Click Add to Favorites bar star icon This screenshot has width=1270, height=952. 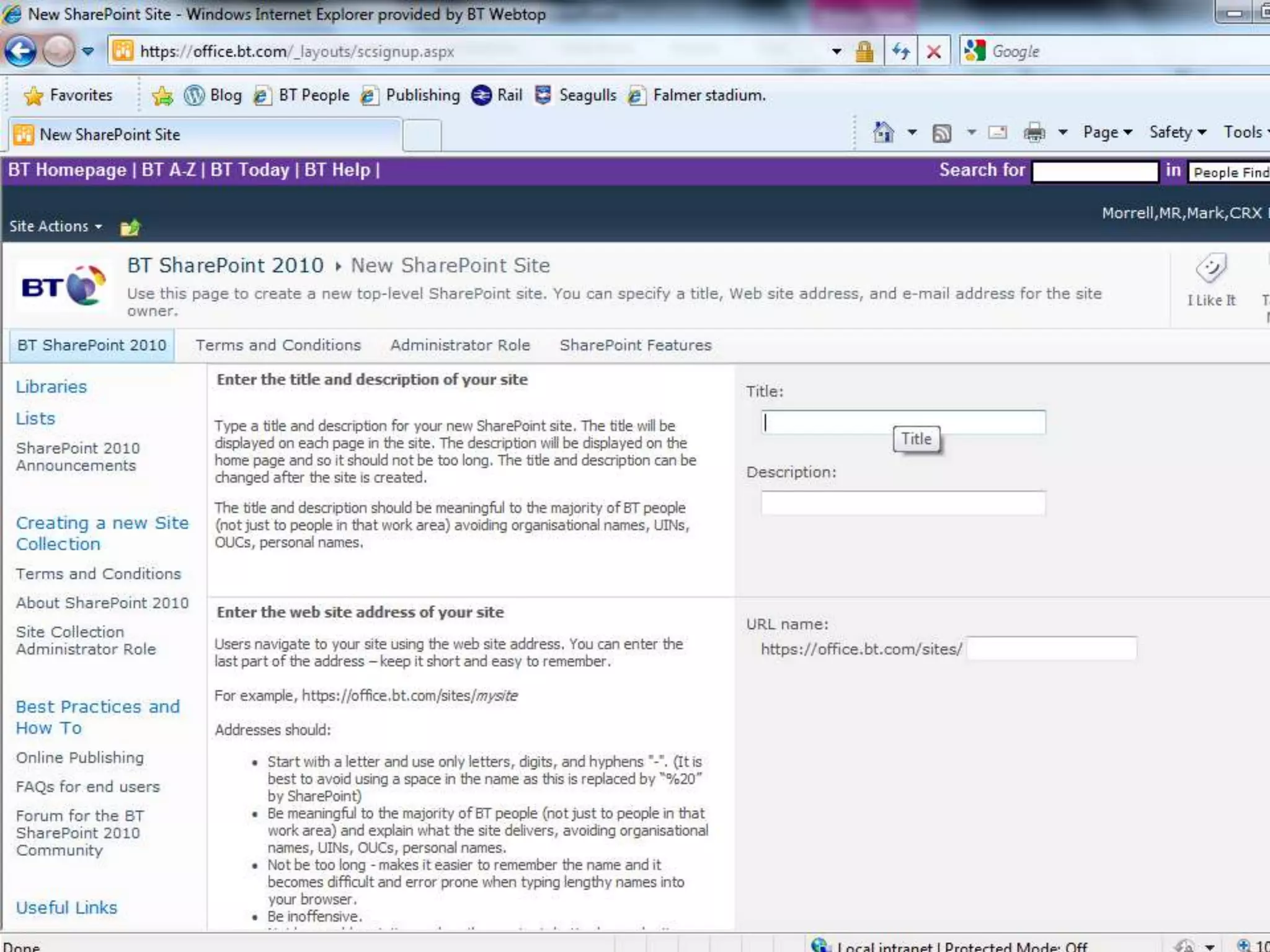point(162,95)
